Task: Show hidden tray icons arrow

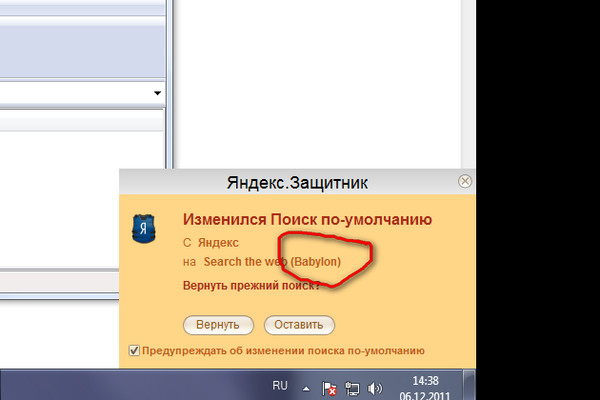Action: click(x=306, y=389)
